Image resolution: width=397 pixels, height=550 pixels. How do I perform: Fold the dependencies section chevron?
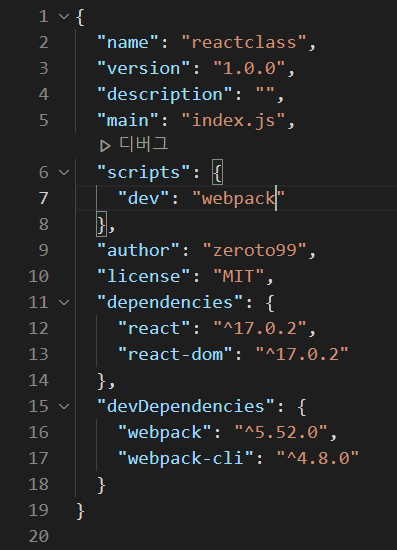(x=64, y=302)
